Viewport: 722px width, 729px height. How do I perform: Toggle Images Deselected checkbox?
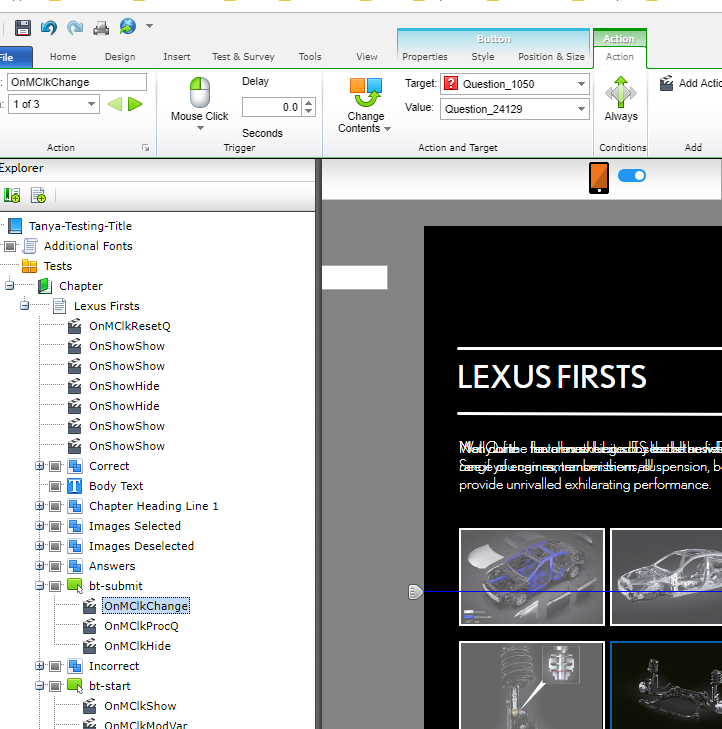55,546
